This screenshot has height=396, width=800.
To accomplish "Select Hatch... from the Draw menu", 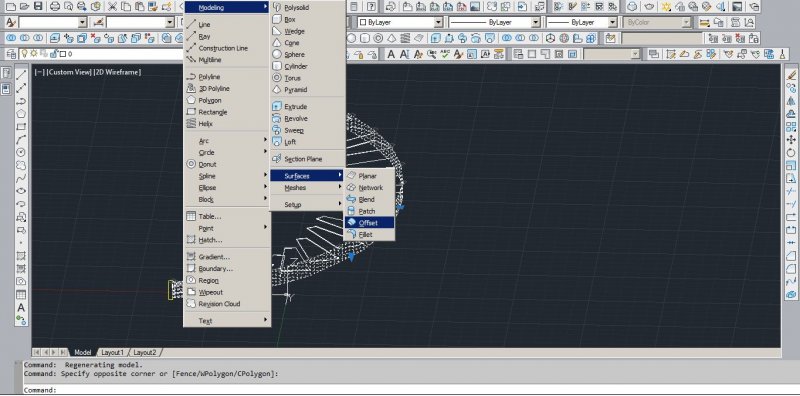I will click(227, 240).
